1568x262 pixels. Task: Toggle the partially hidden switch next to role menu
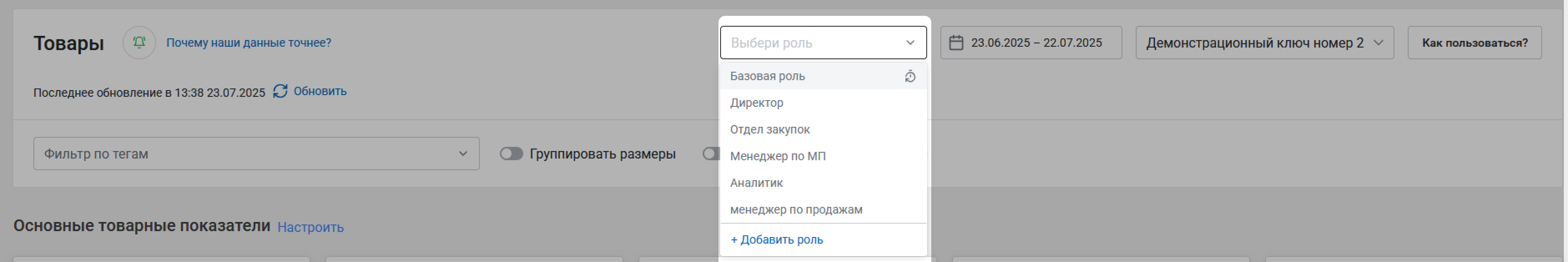tap(710, 154)
